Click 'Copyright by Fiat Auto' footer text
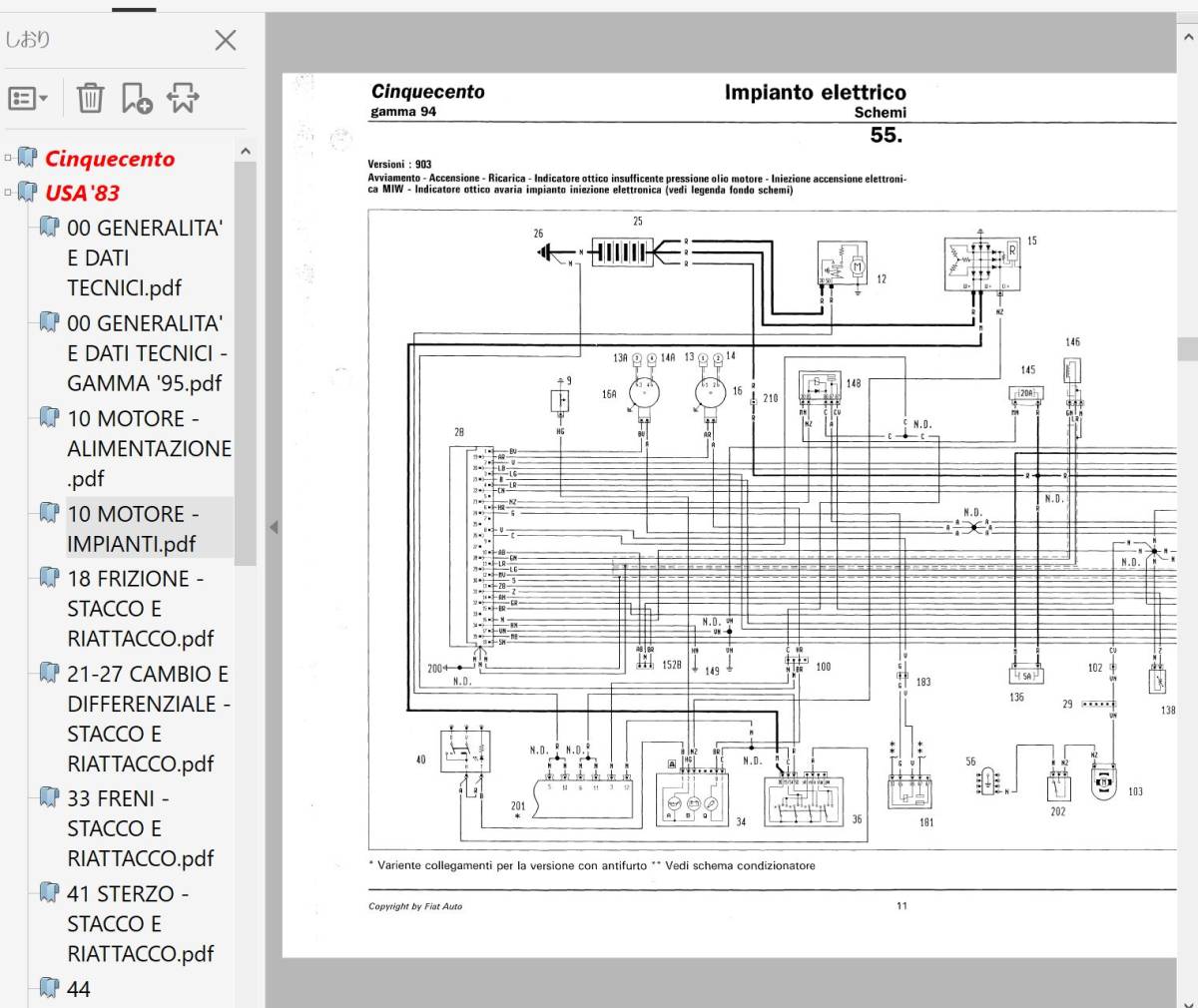Viewport: 1198px width, 1008px height. coord(415,906)
